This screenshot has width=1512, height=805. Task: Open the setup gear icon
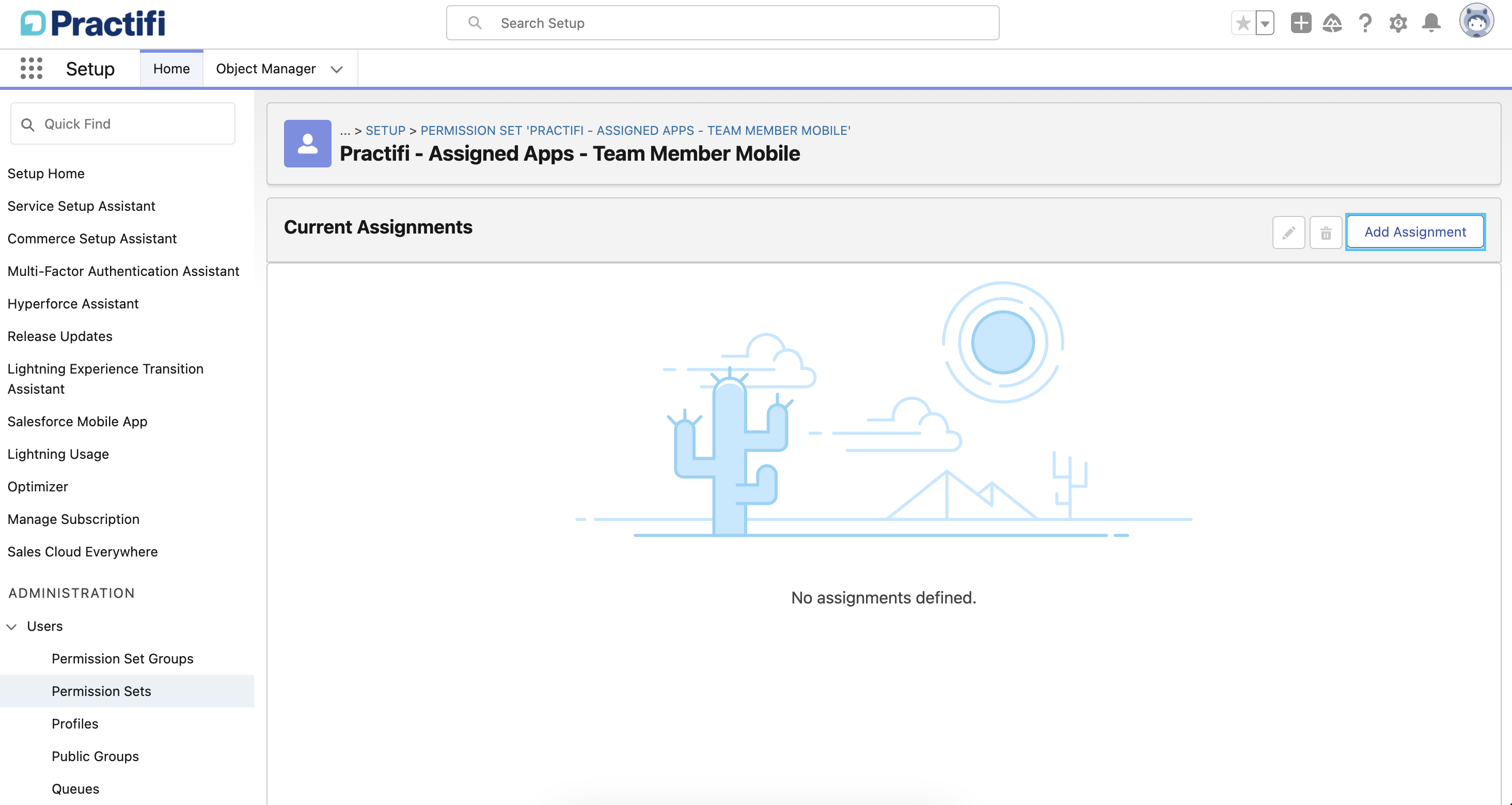[x=1398, y=23]
